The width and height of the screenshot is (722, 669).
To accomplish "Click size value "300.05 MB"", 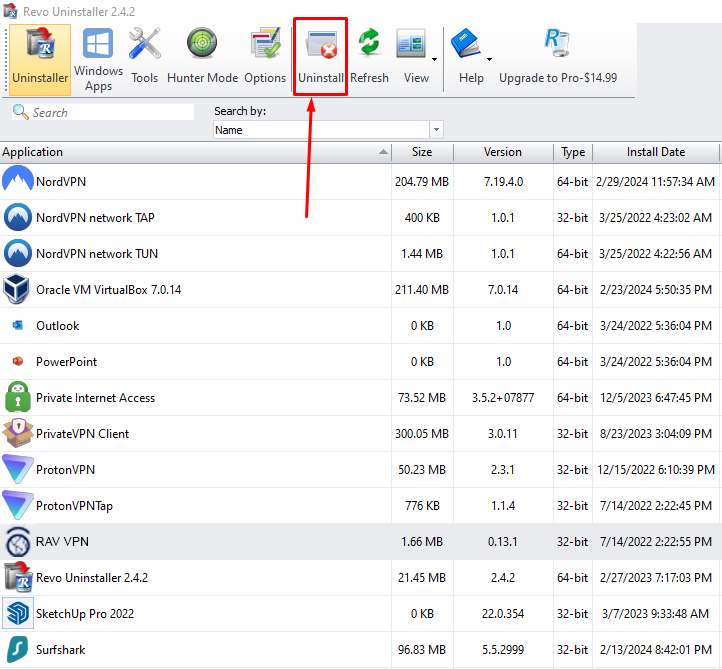I will coord(422,434).
